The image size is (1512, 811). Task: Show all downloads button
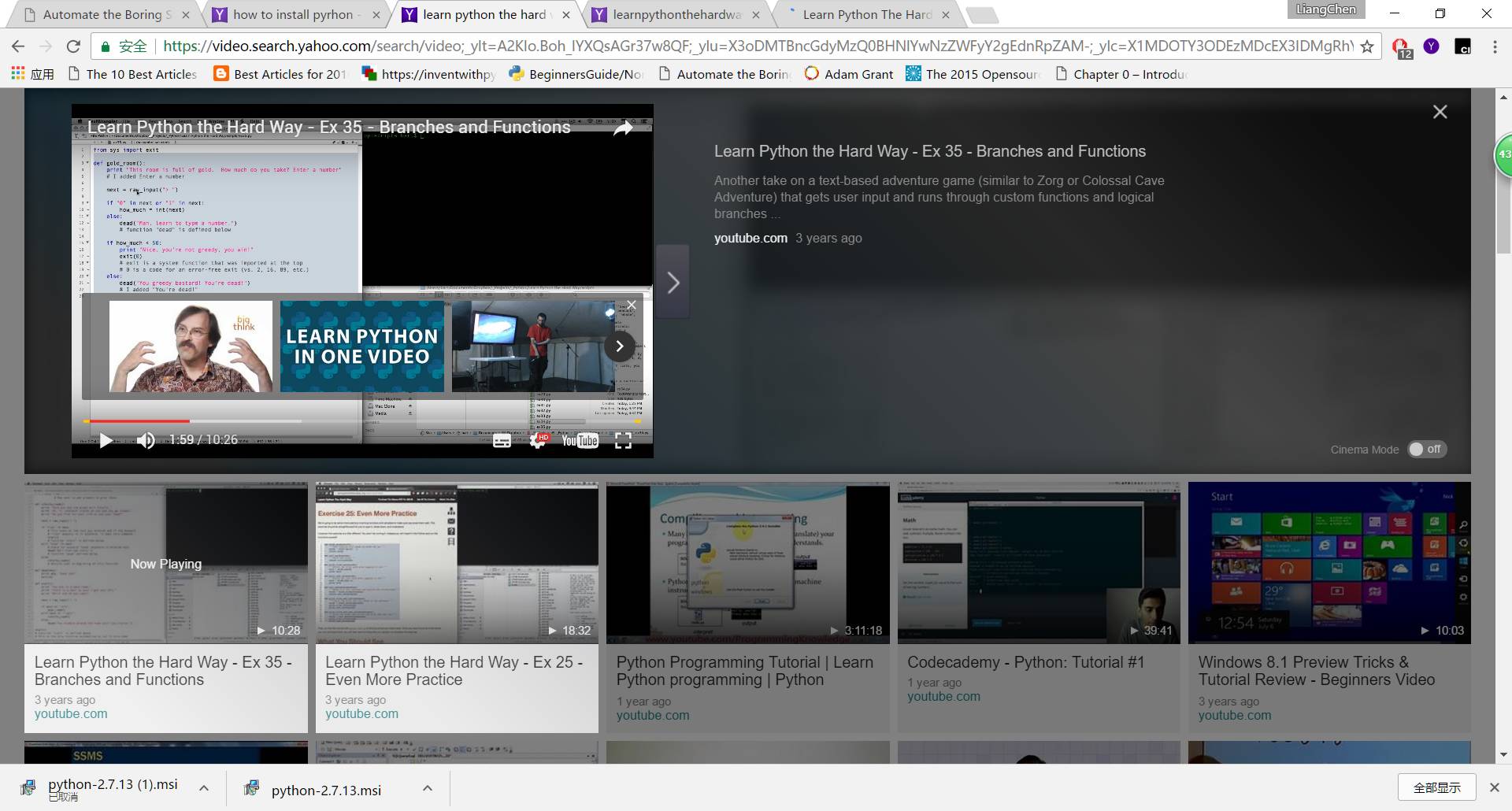pos(1437,787)
